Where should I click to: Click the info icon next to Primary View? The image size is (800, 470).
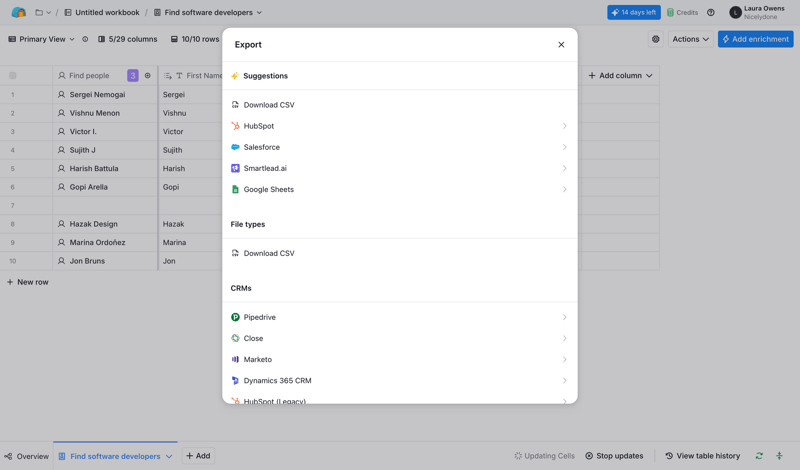85,39
